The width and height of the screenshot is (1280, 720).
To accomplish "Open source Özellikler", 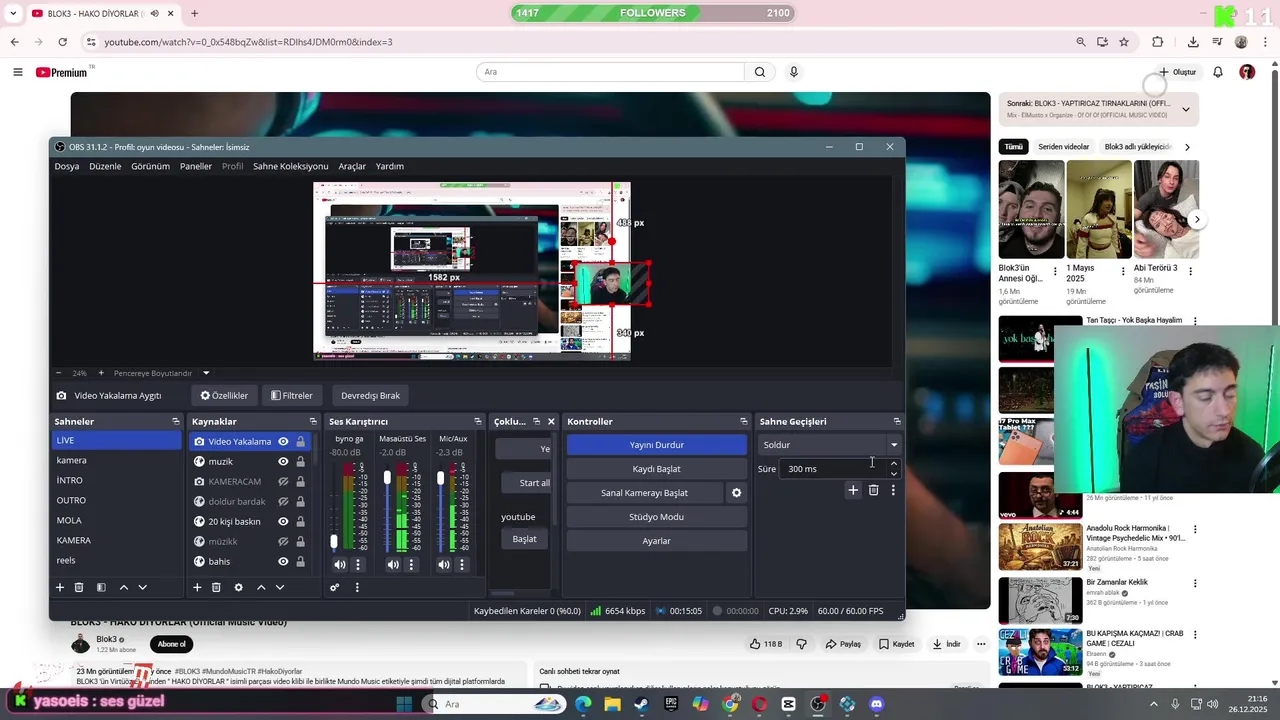I will pos(224,395).
